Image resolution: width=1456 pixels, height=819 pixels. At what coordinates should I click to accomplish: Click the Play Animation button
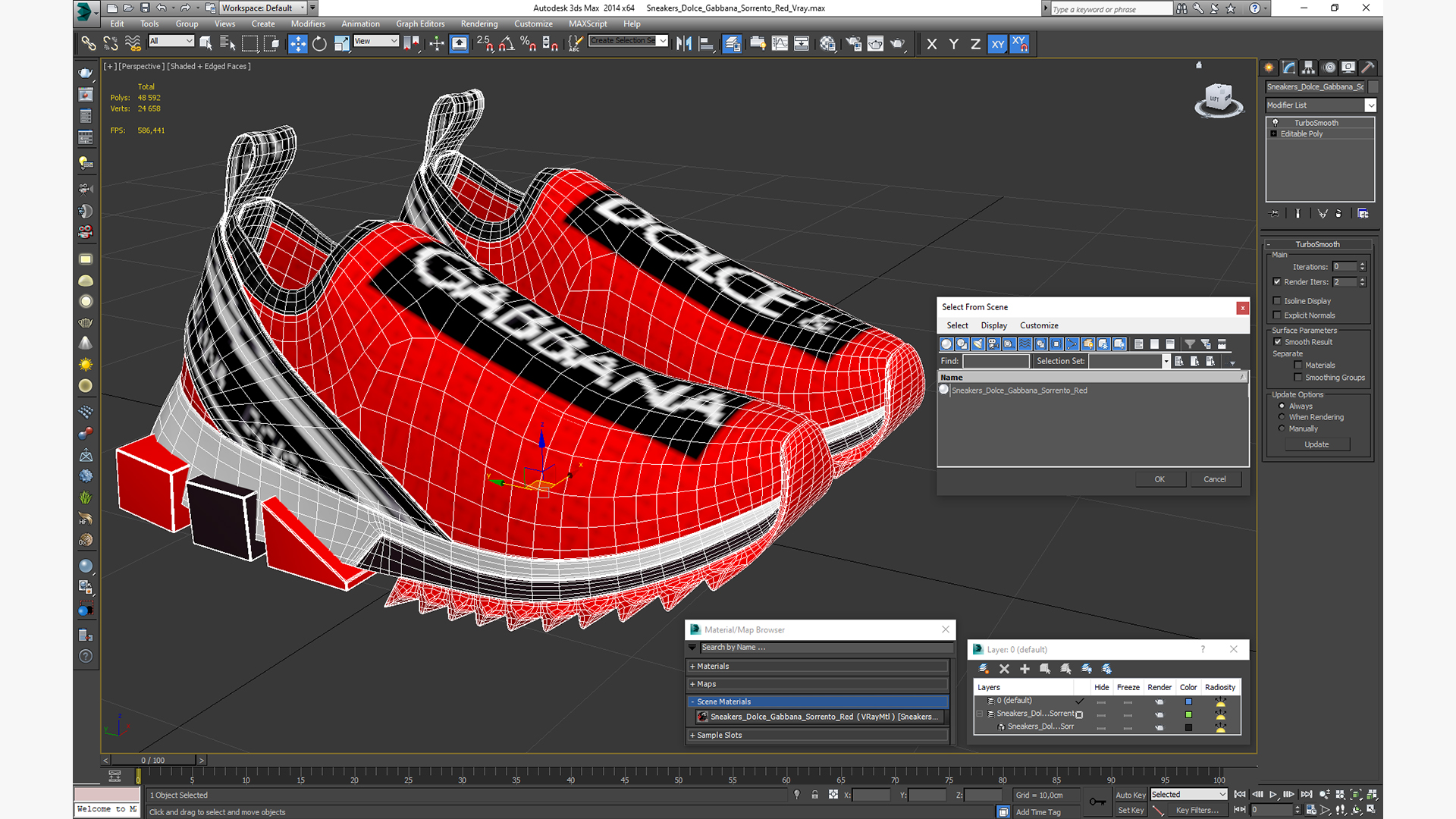1273,795
